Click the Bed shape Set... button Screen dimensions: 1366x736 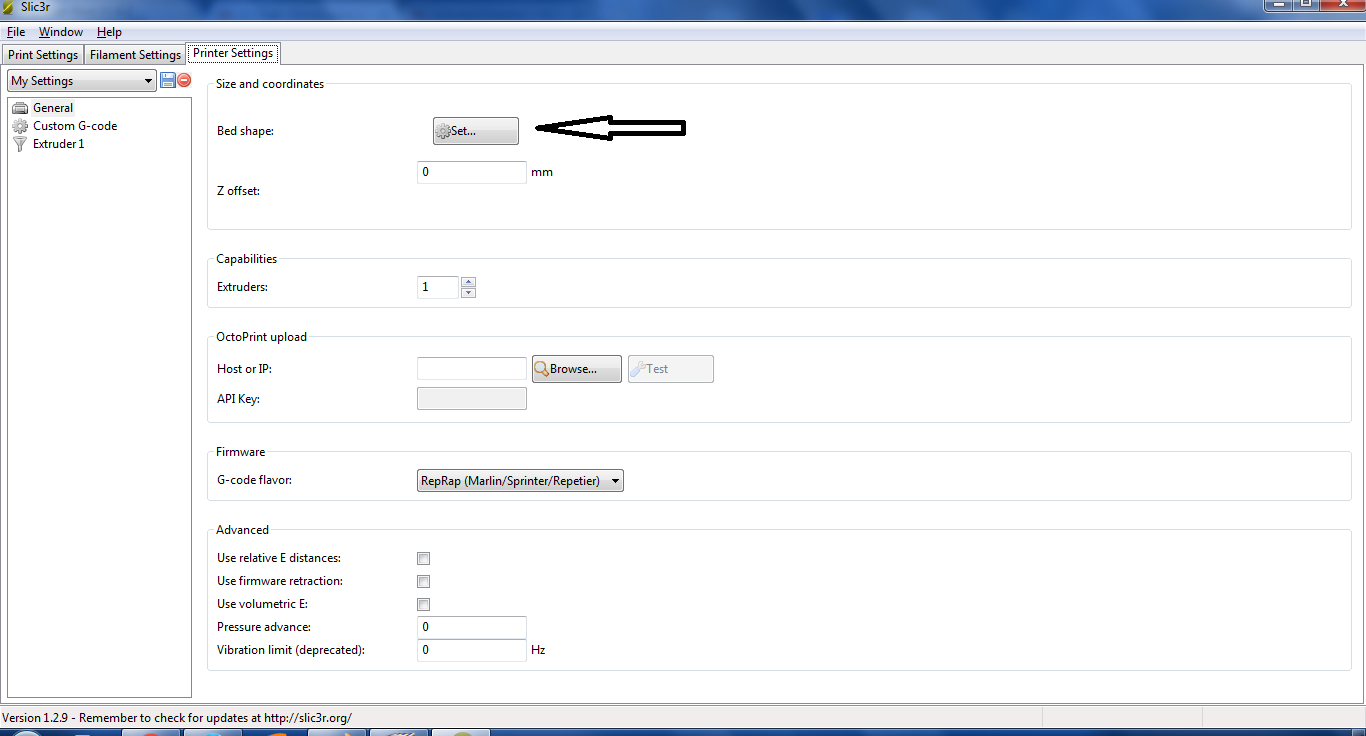[x=476, y=131]
